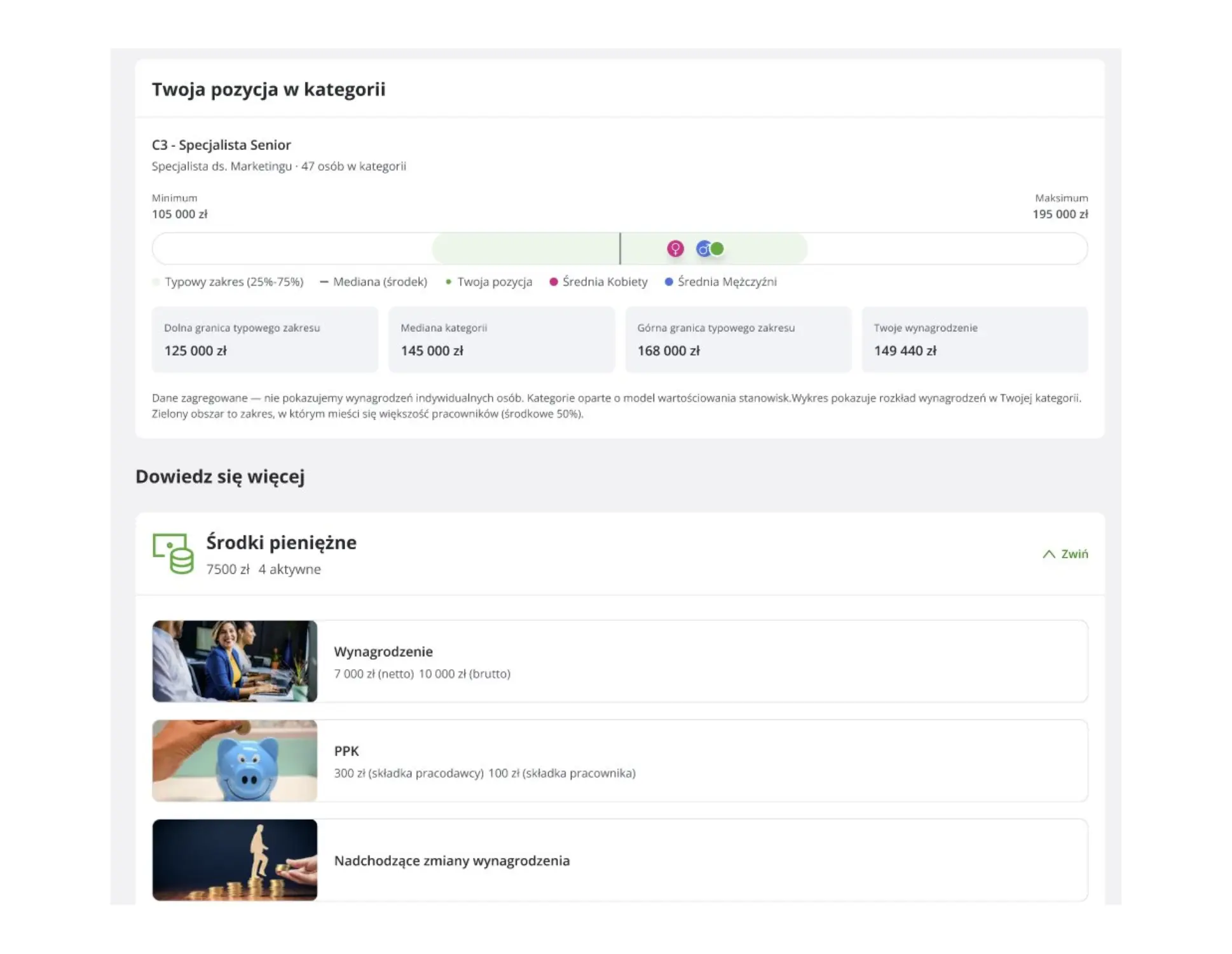Select the Mediana kategorii 145 000 zł card
This screenshot has height=954, width=1232.
click(x=501, y=340)
